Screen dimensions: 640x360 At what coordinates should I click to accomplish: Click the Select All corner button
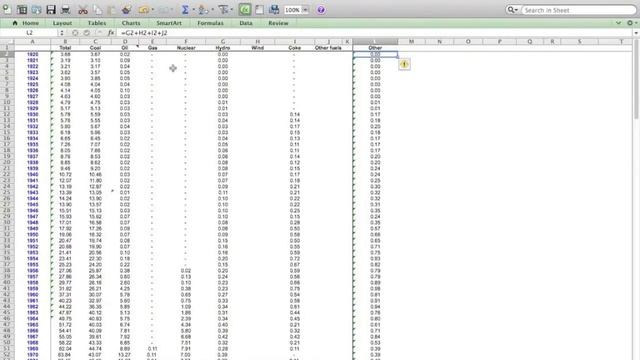(7, 41)
